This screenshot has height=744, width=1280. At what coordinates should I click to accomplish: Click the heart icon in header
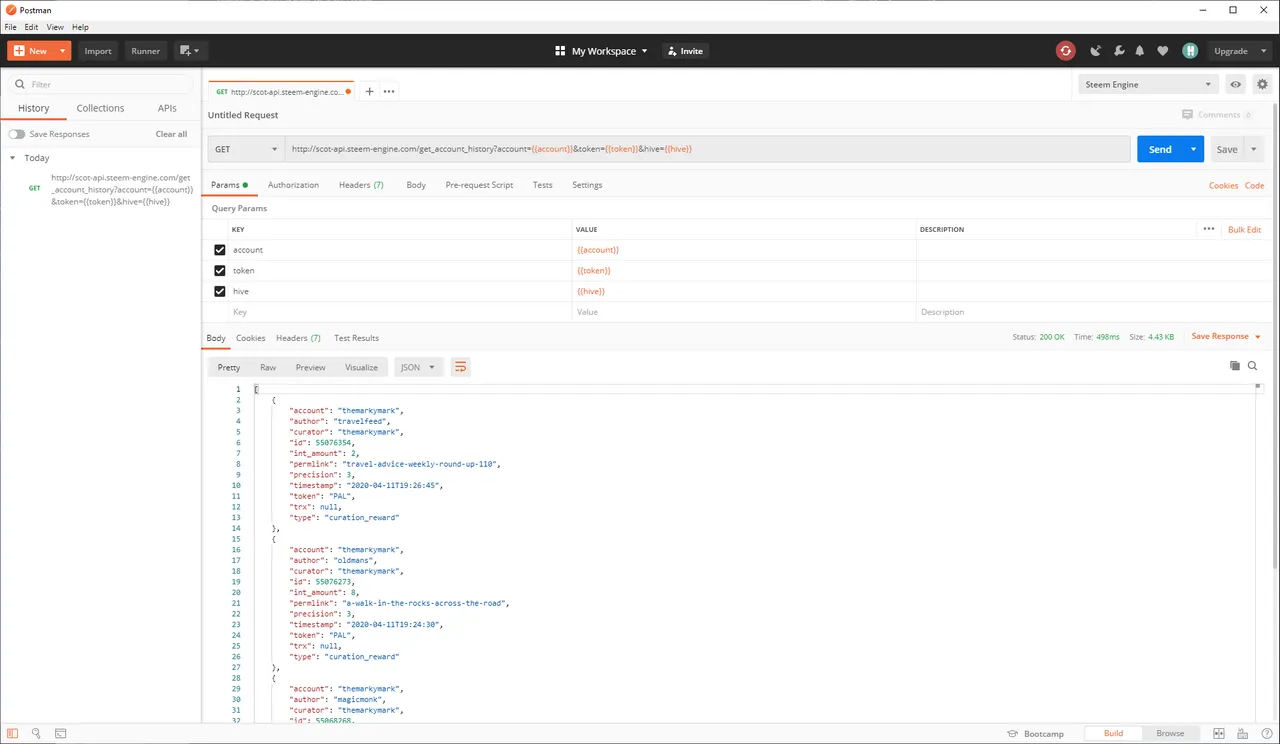[1162, 51]
